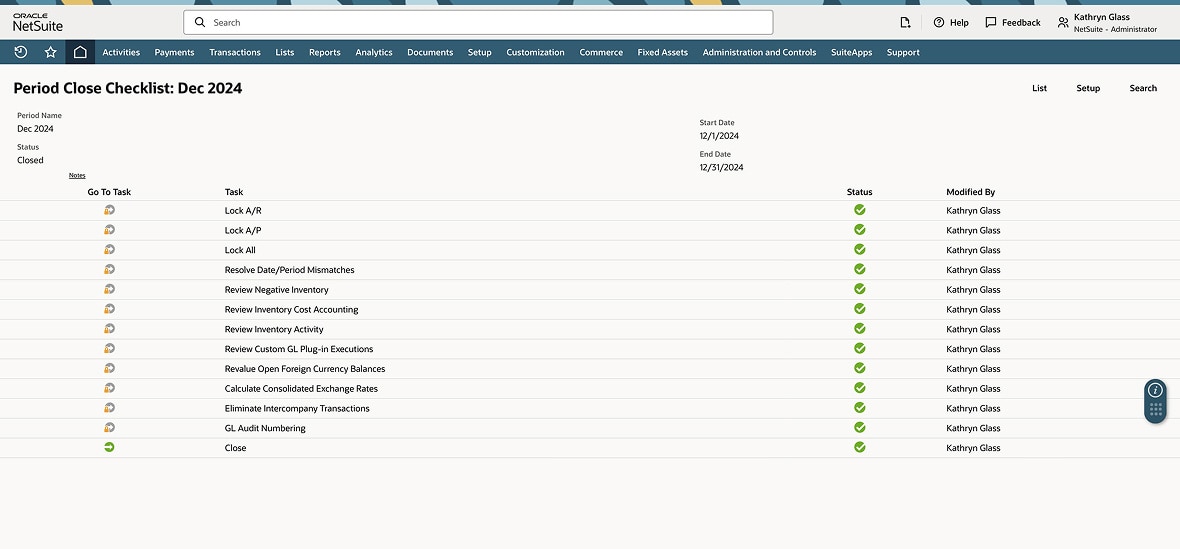Expand the Transactions menu

click(x=235, y=52)
